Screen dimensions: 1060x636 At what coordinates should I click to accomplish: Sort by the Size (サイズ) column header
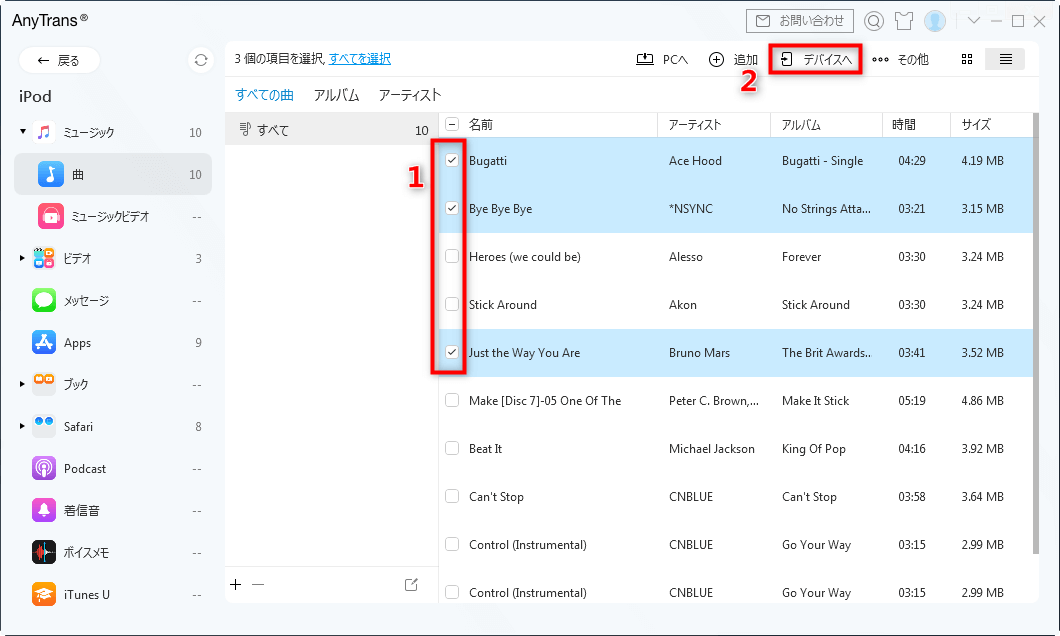click(976, 124)
